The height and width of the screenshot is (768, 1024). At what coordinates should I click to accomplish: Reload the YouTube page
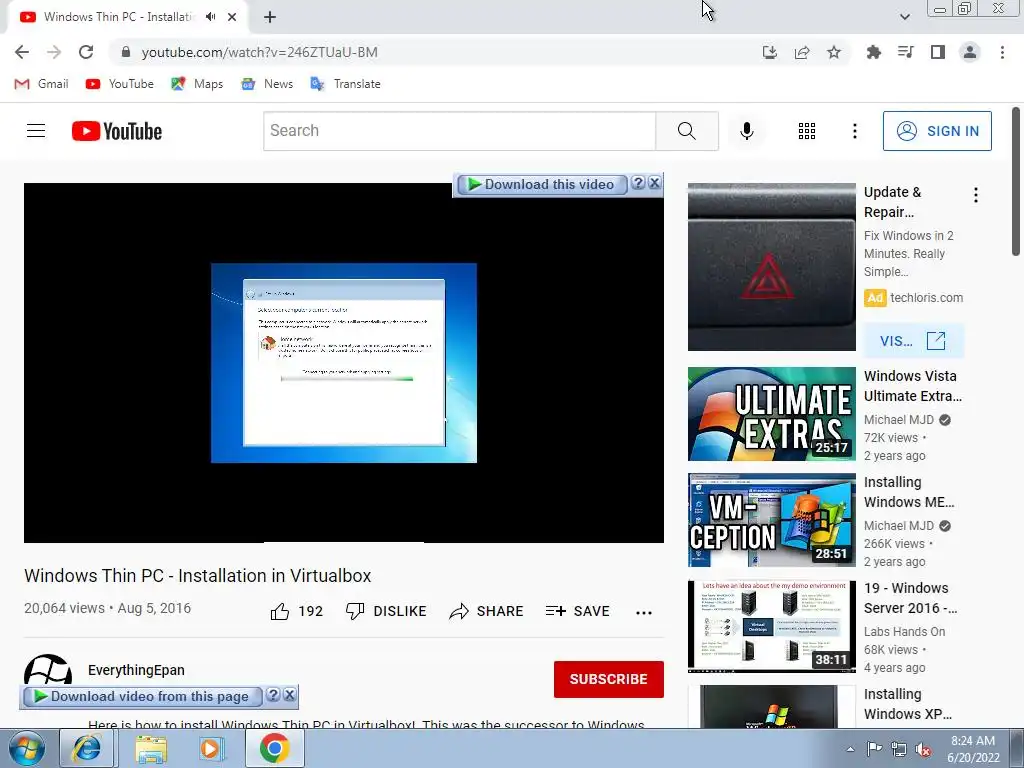click(86, 52)
